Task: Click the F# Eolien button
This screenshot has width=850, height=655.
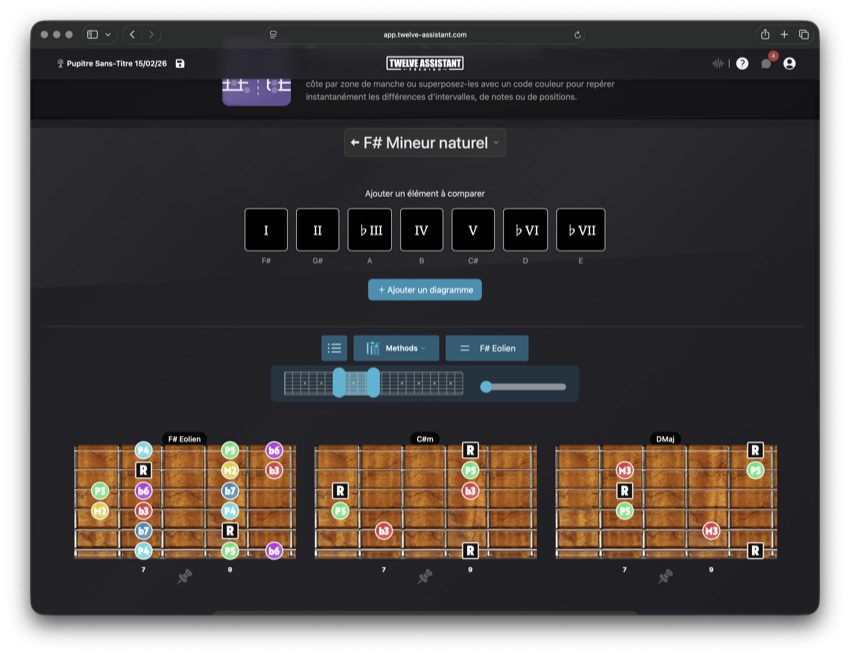Action: (487, 348)
